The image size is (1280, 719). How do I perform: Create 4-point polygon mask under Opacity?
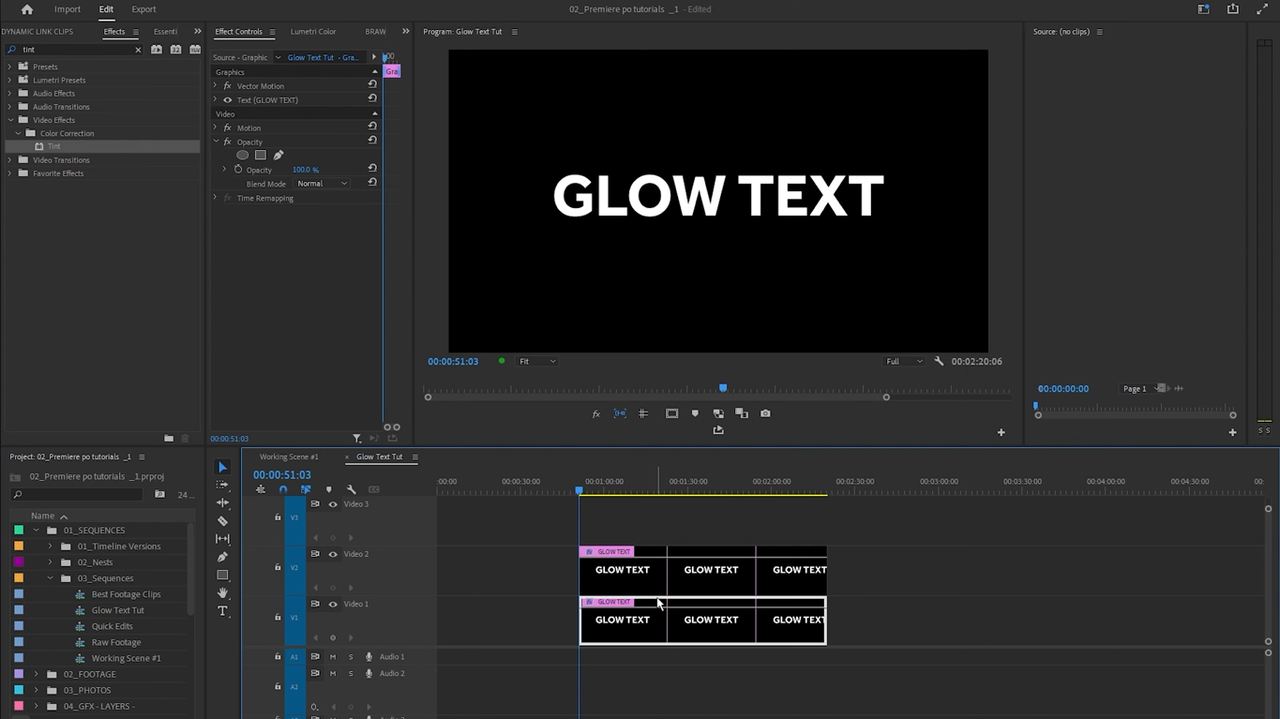tap(260, 155)
